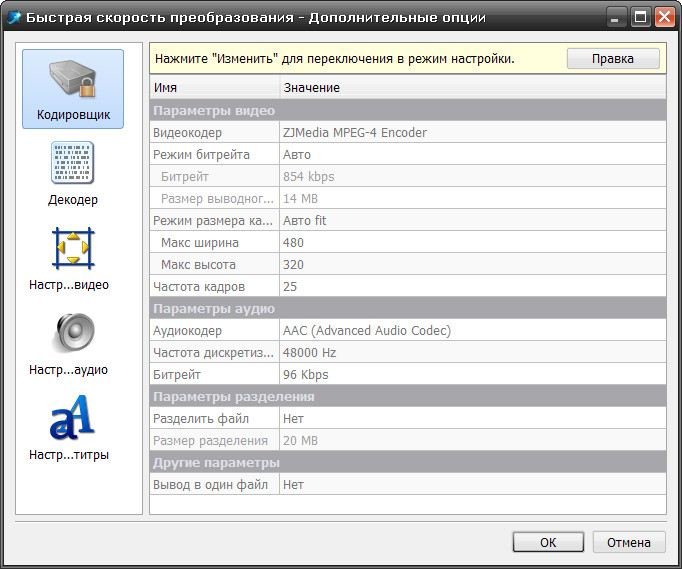This screenshot has height=569, width=682.
Task: Click the Макс ширина 480 value field
Action: 473,242
